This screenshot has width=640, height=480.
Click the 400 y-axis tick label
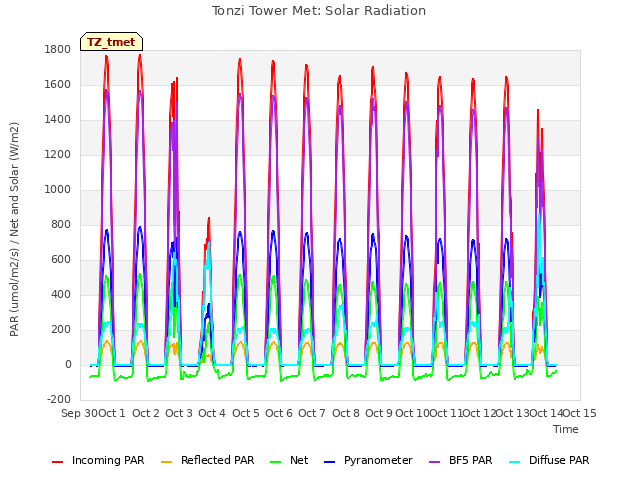[61, 295]
